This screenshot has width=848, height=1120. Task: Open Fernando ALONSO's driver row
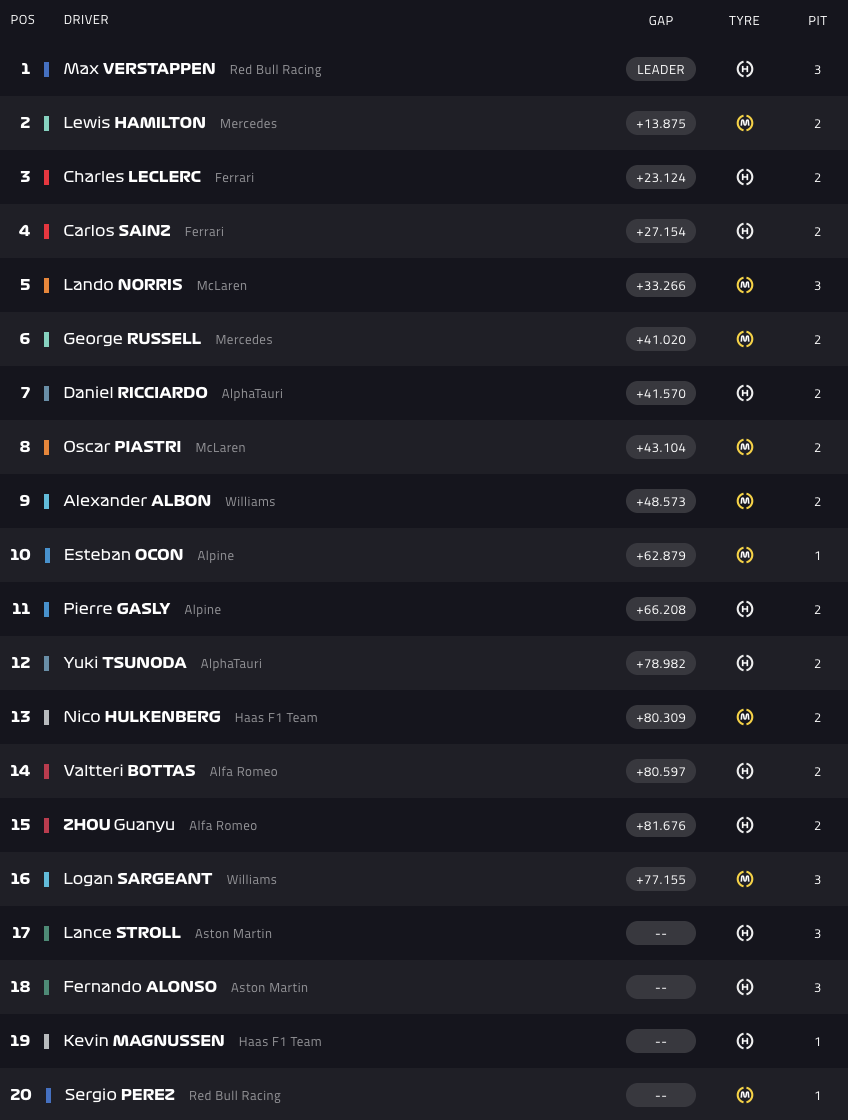pyautogui.click(x=140, y=987)
